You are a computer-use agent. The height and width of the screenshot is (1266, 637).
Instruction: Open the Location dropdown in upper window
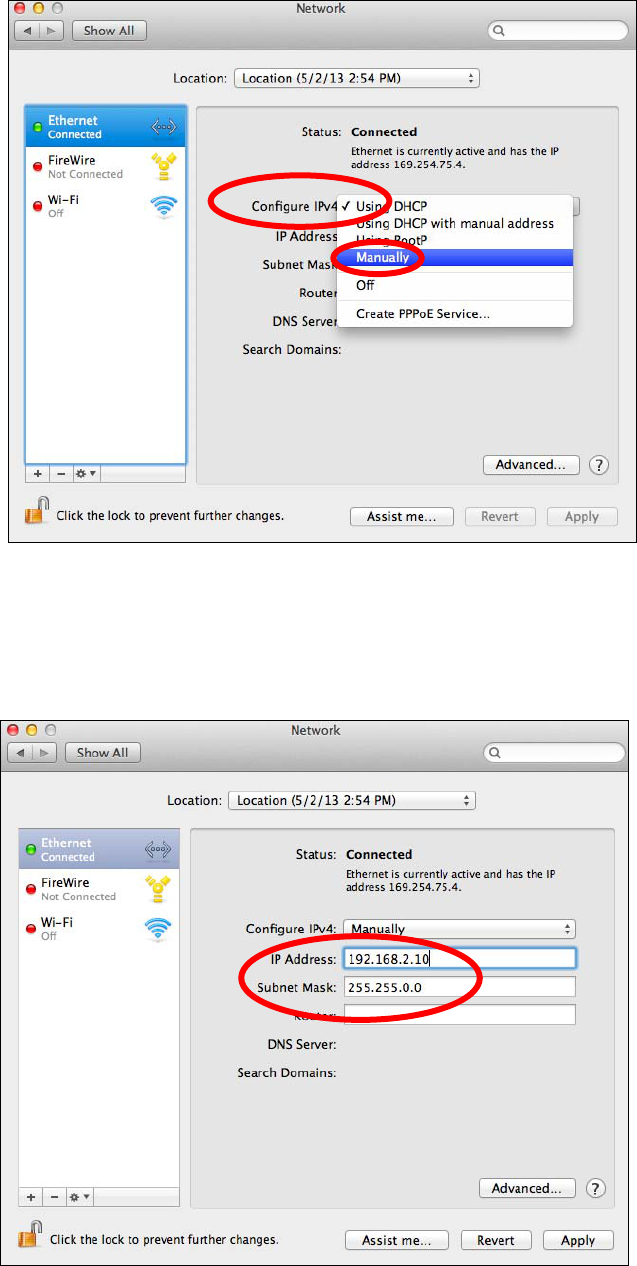pos(356,78)
